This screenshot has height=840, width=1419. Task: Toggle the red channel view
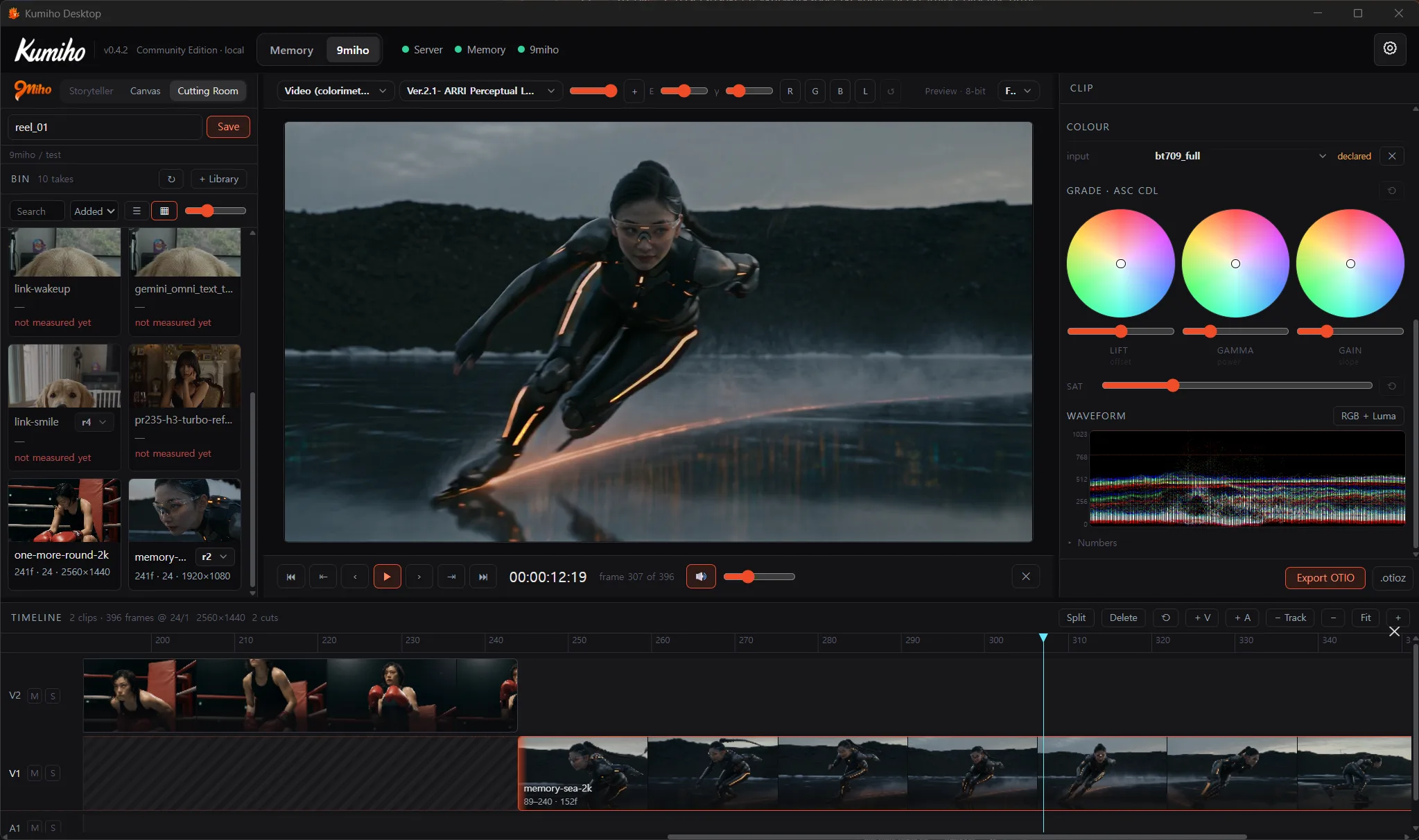click(x=790, y=91)
